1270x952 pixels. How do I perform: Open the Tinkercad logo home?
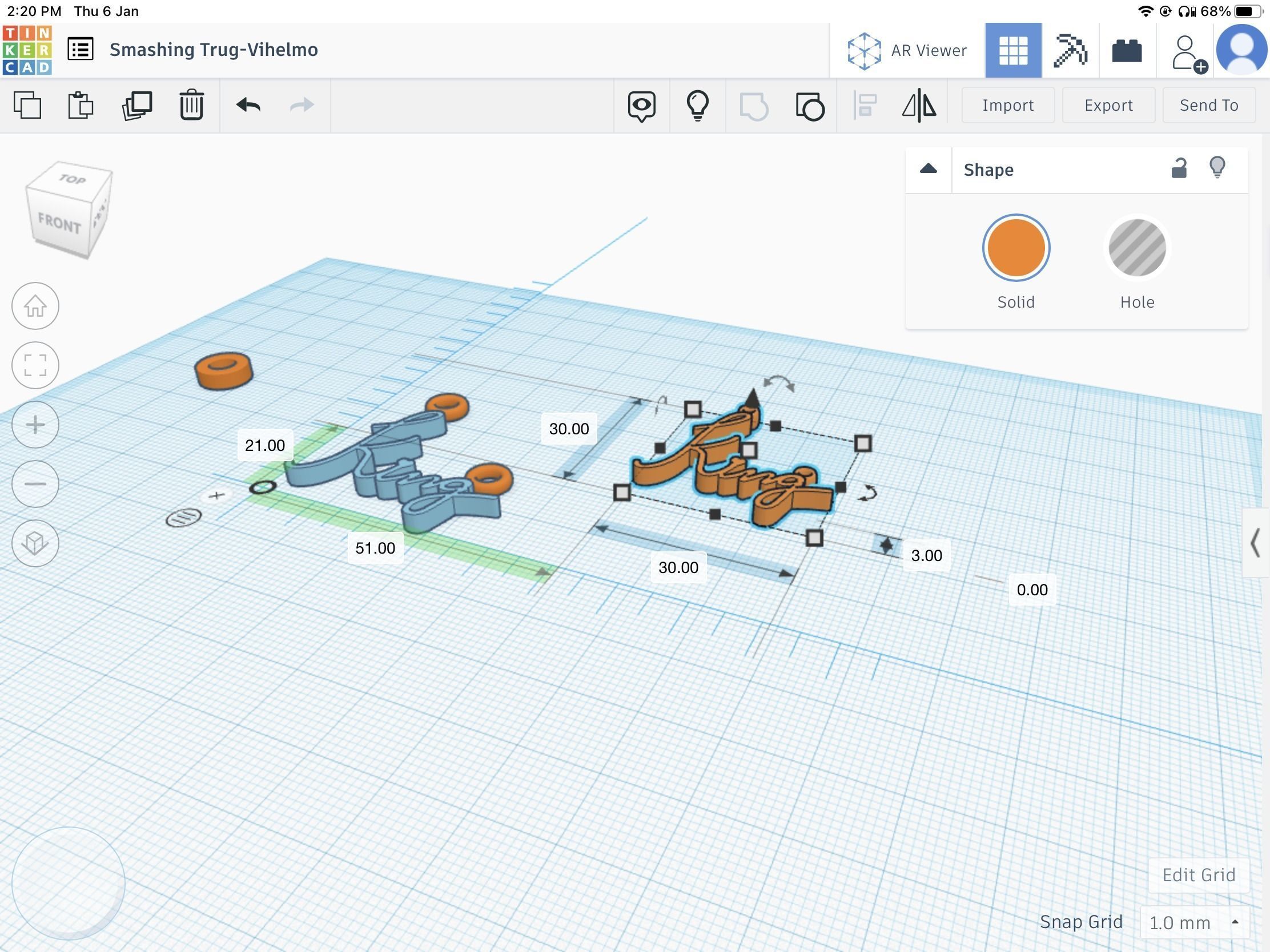click(27, 50)
